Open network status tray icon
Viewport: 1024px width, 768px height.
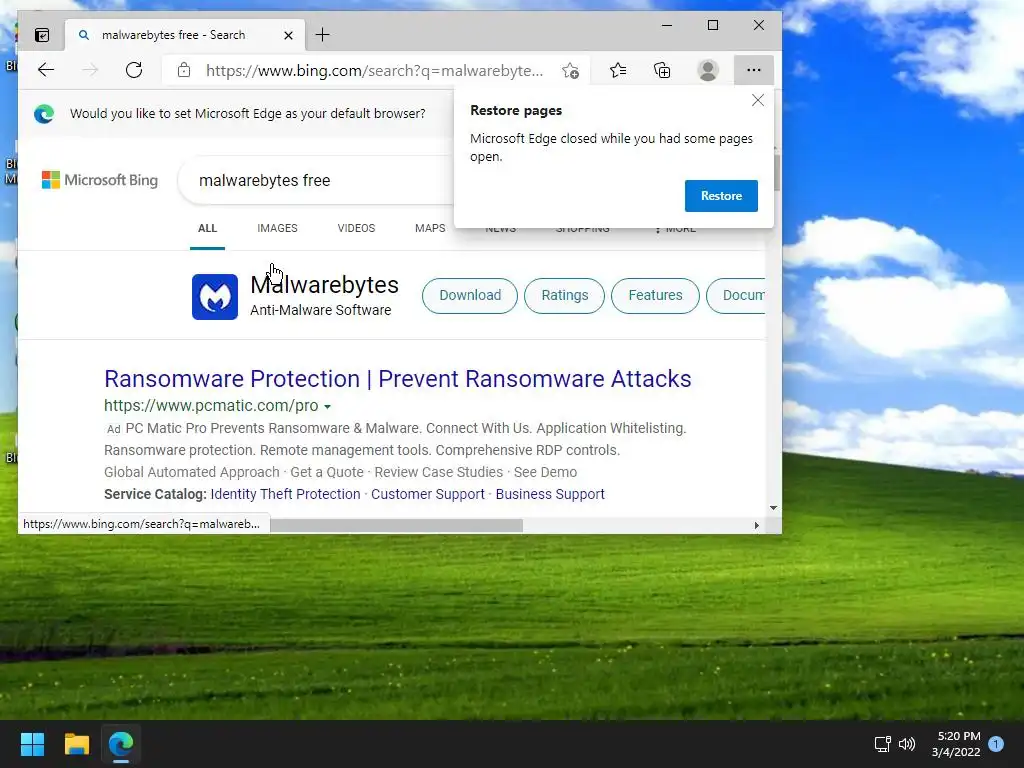tap(882, 744)
